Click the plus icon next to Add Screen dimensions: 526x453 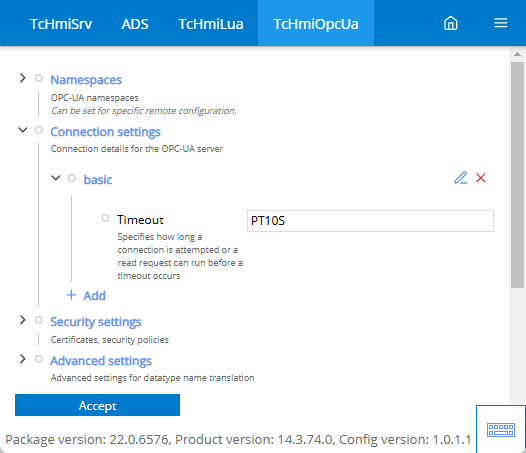click(71, 295)
